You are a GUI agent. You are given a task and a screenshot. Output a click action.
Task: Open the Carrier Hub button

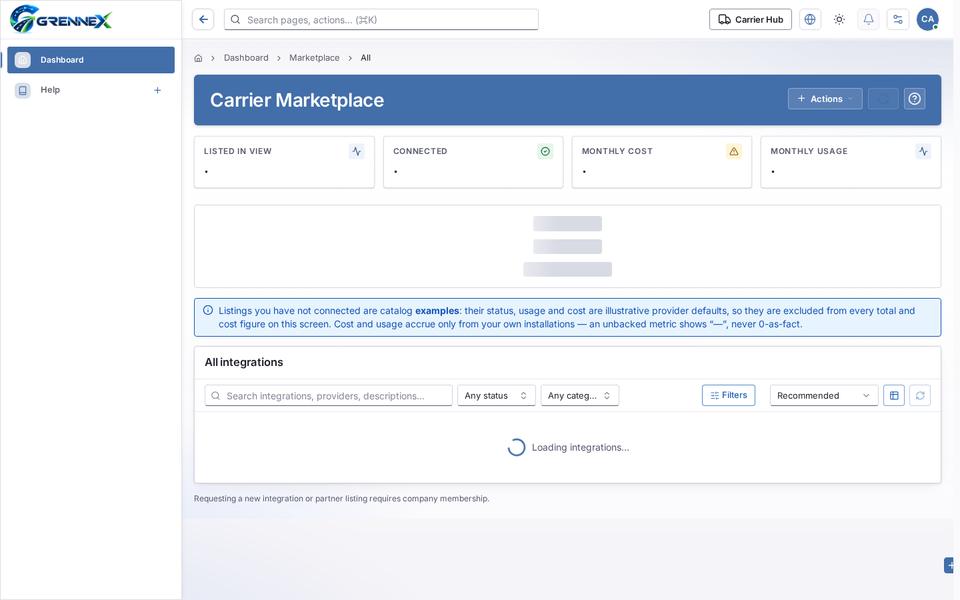click(751, 20)
